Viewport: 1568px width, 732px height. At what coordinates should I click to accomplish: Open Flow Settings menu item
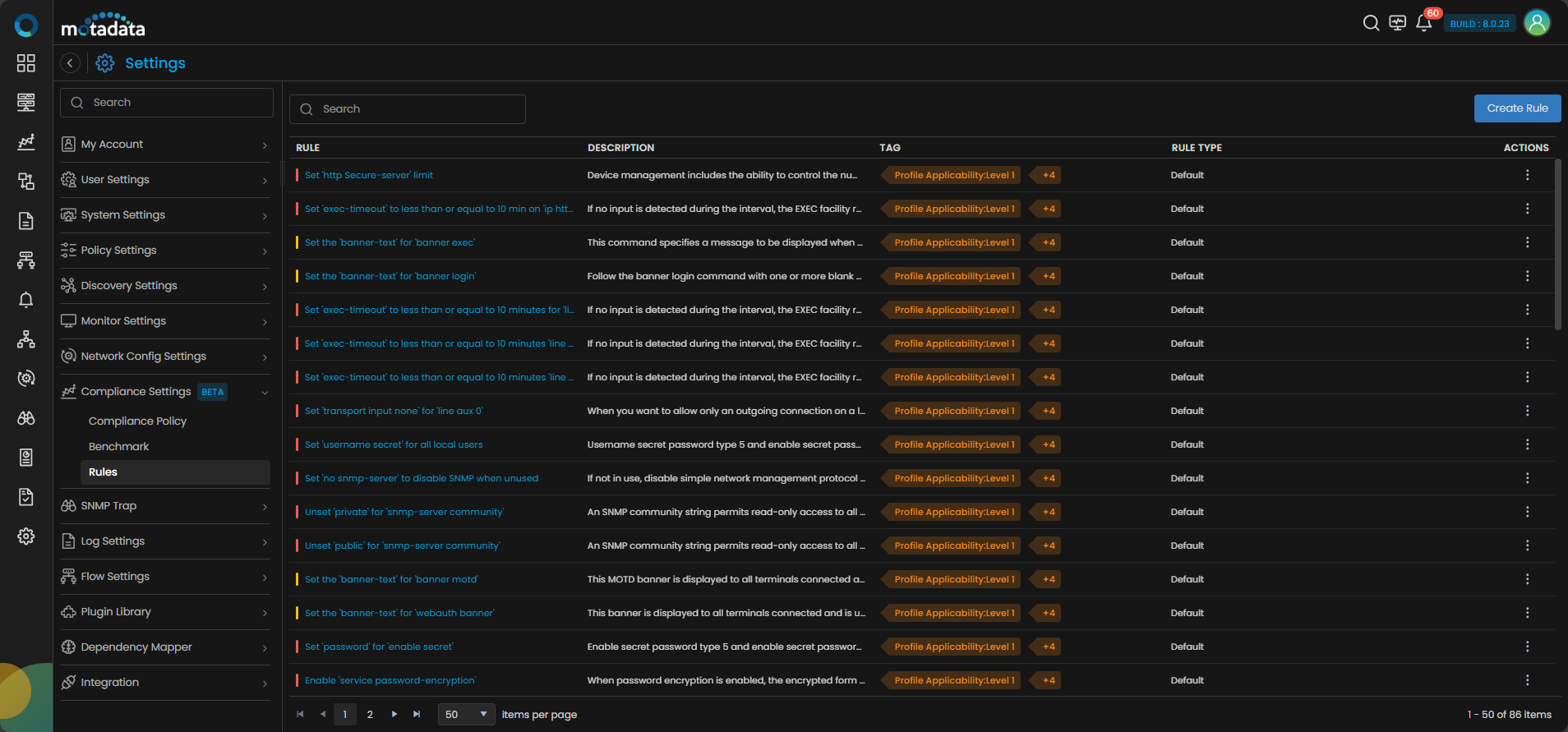(x=165, y=577)
